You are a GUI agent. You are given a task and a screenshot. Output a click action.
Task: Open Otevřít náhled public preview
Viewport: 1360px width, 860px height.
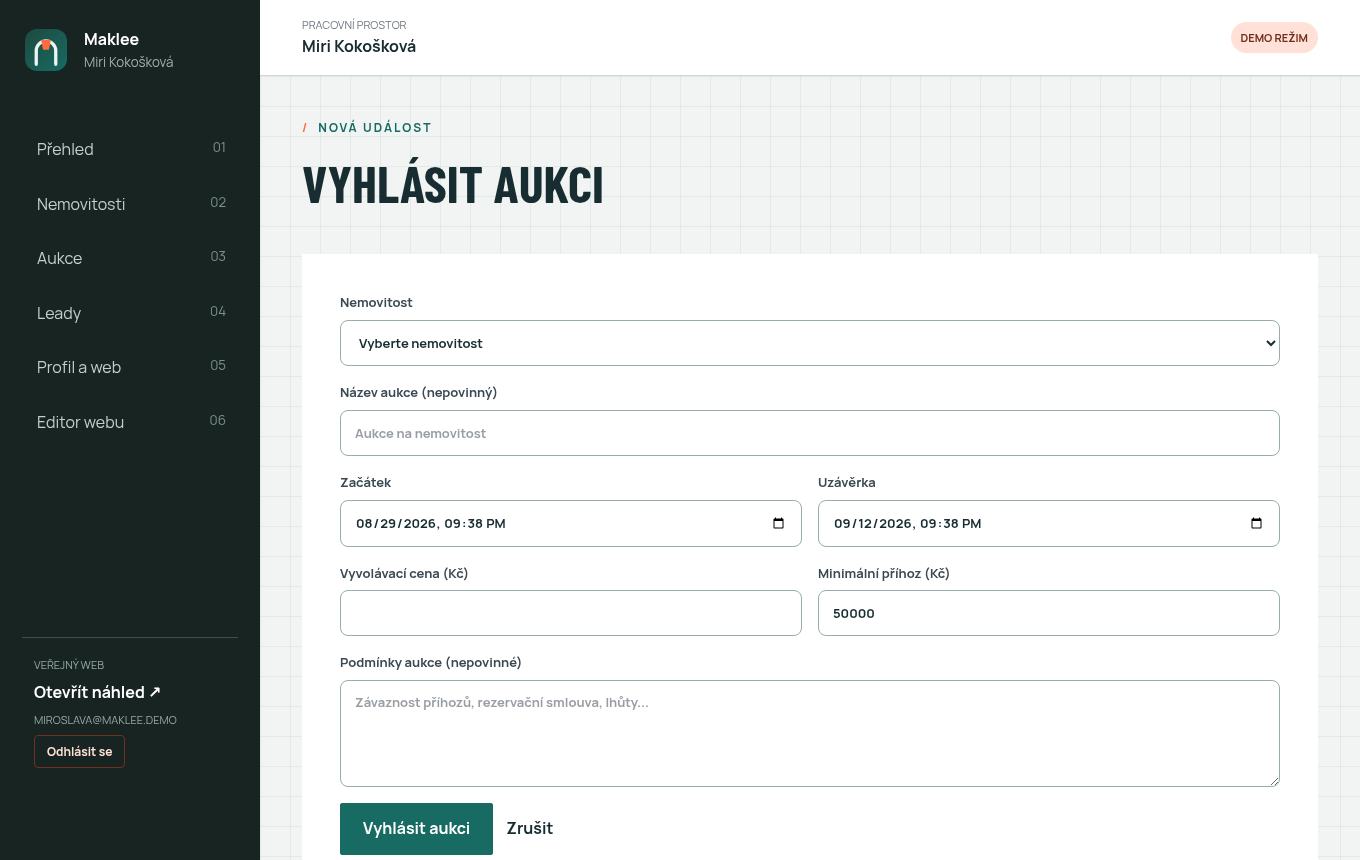coord(97,692)
